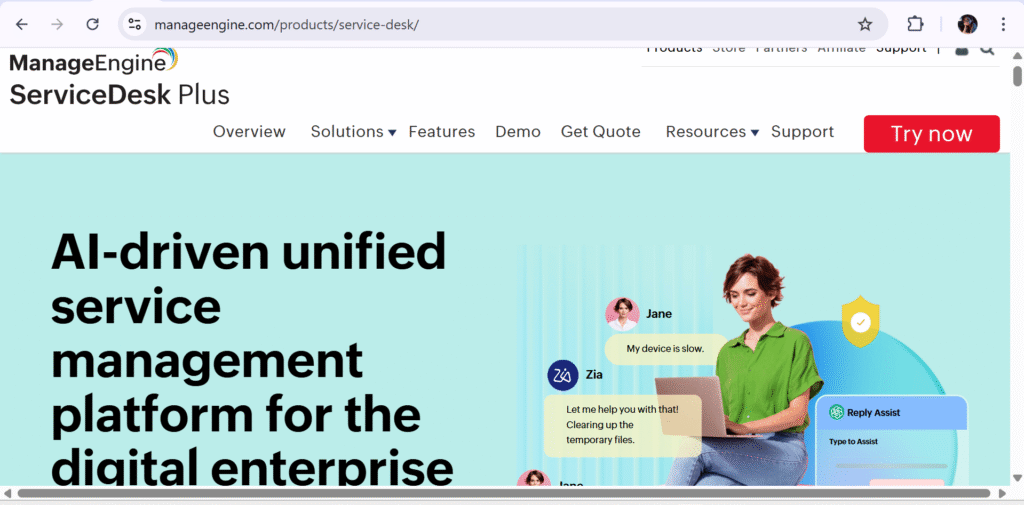Click the ServiceDesk Plus product title

(x=120, y=95)
